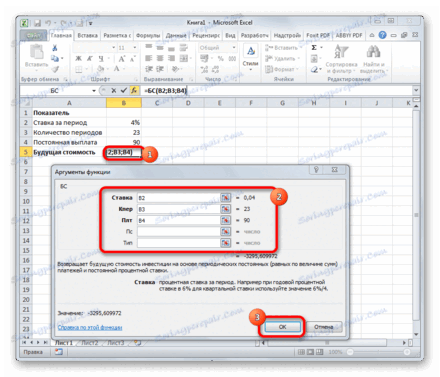Click the Cut scissors icon
This screenshot has height=377, width=440.
click(55, 48)
